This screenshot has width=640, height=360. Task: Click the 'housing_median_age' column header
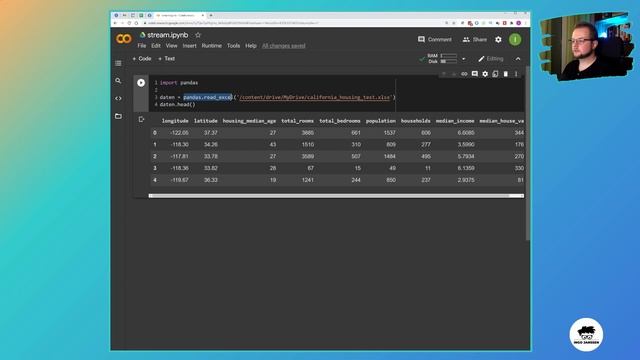249,121
